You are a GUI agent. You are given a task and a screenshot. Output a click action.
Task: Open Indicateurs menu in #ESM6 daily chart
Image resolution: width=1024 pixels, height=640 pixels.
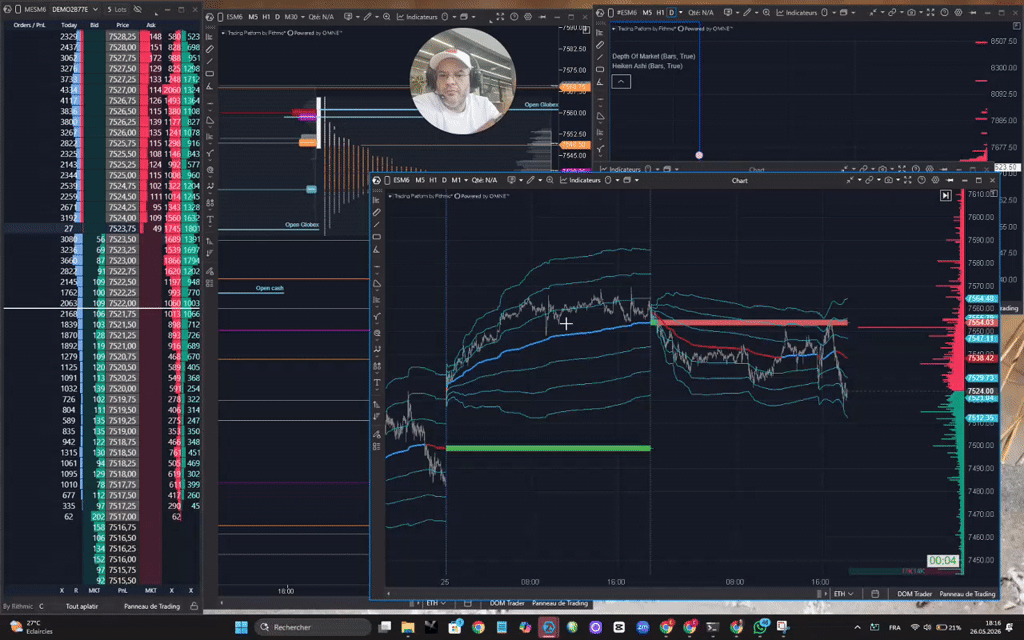click(x=798, y=12)
